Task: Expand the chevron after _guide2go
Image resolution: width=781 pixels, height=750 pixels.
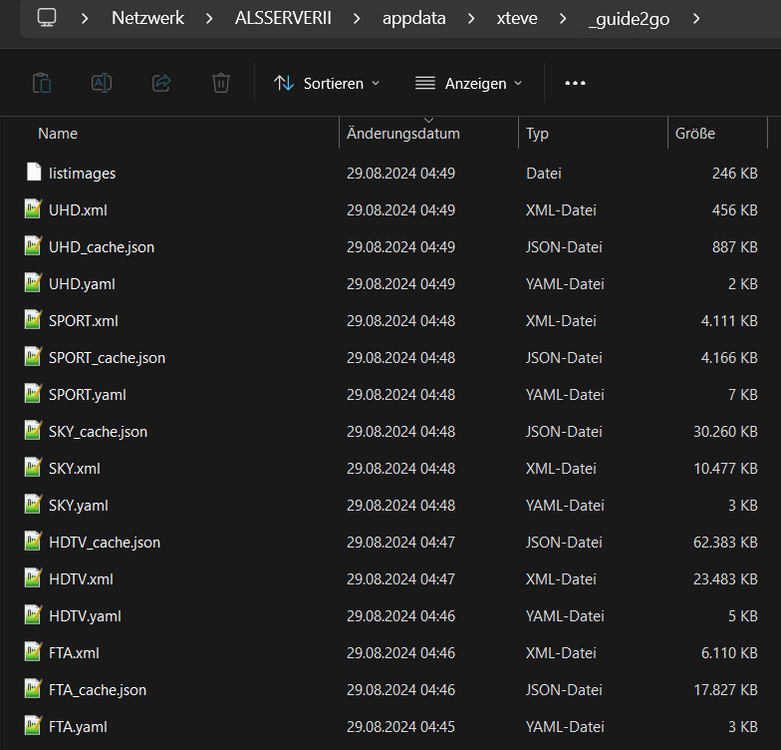Action: click(696, 19)
